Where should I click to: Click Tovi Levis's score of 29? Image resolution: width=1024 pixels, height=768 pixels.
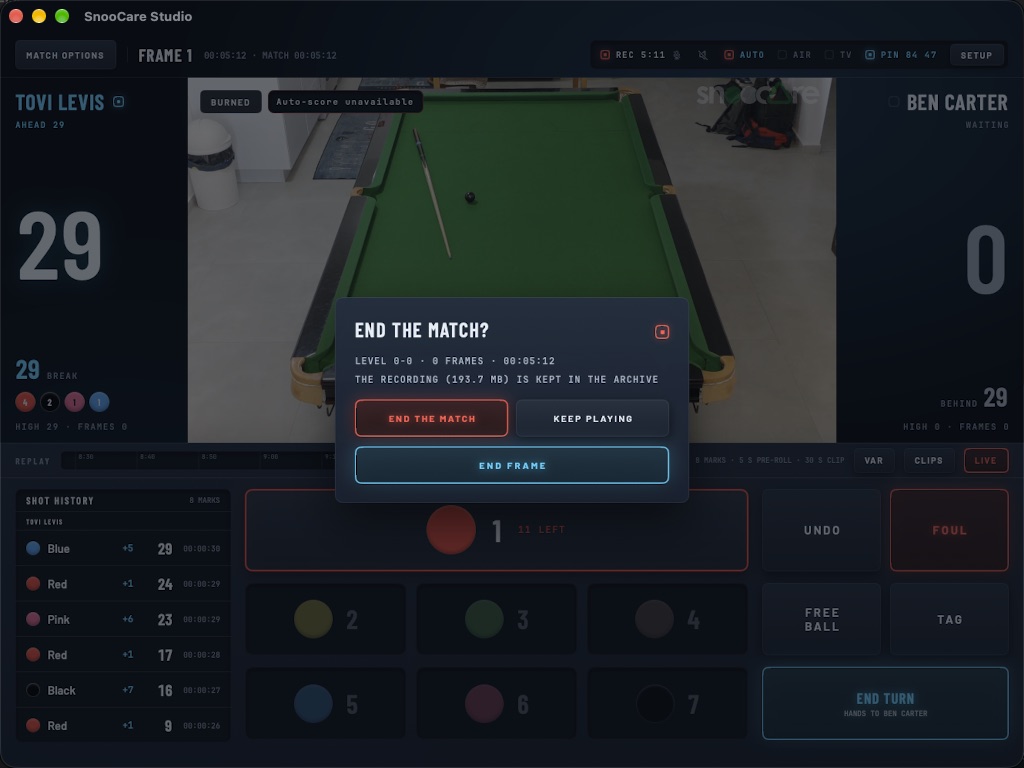(x=59, y=246)
